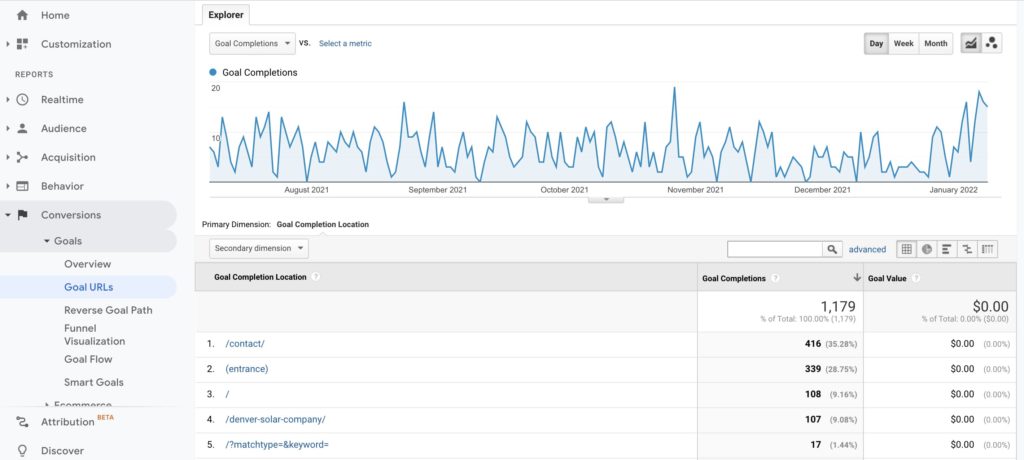This screenshot has height=460, width=1024.
Task: Open the Goal URLs report
Action: pyautogui.click(x=89, y=287)
